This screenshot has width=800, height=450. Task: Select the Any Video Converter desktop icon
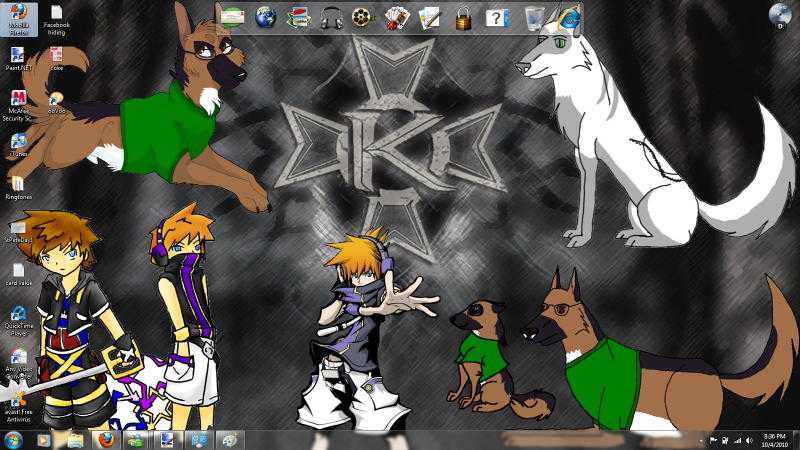[x=18, y=364]
